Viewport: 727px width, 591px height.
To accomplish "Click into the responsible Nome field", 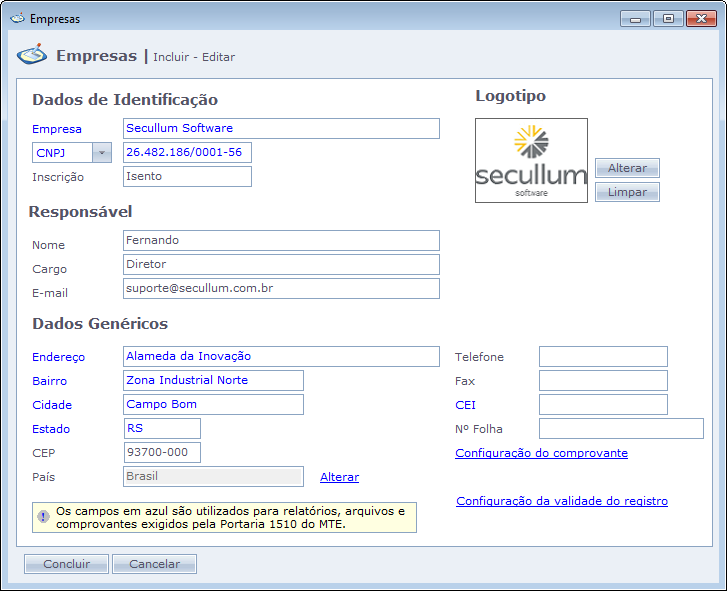I will 281,241.
